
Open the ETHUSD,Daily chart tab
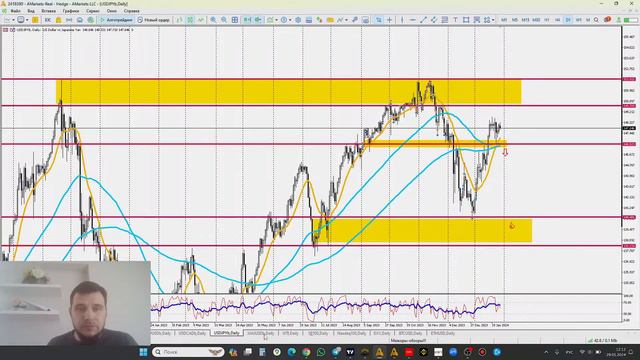(442, 333)
